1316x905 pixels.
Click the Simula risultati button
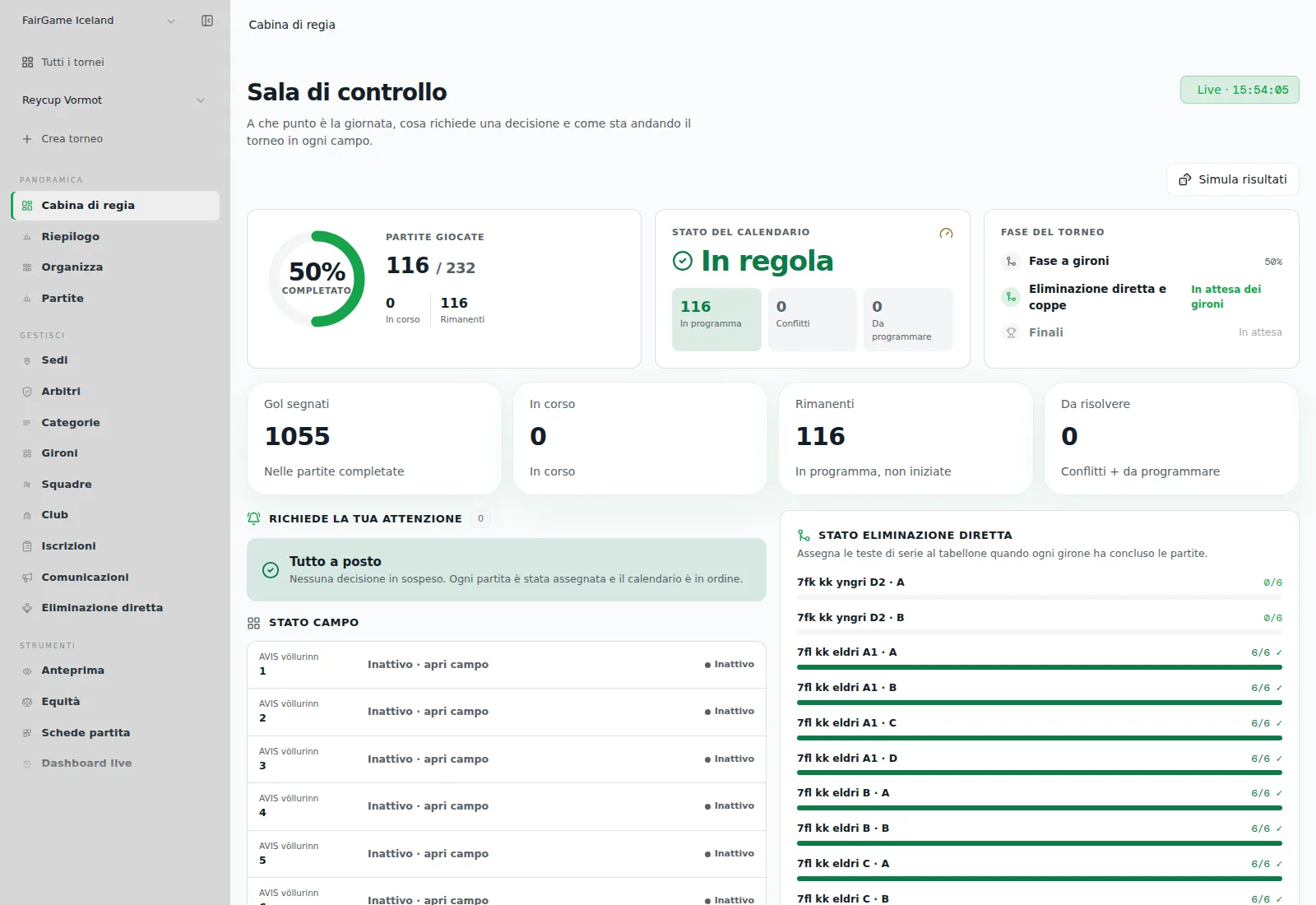(x=1232, y=179)
